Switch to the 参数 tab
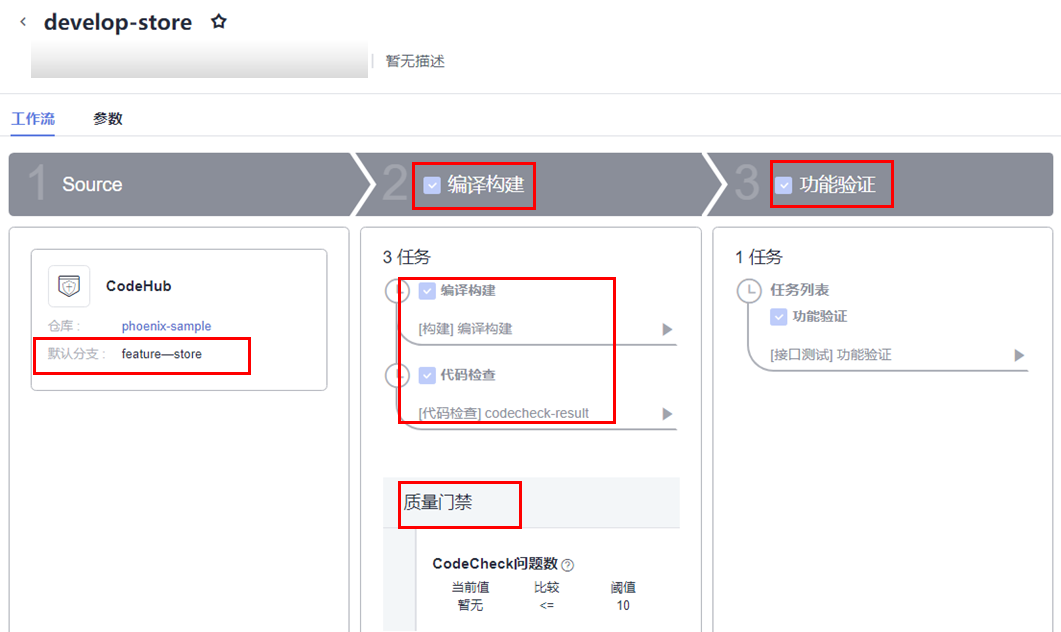Screen dimensions: 1061x632 108,118
